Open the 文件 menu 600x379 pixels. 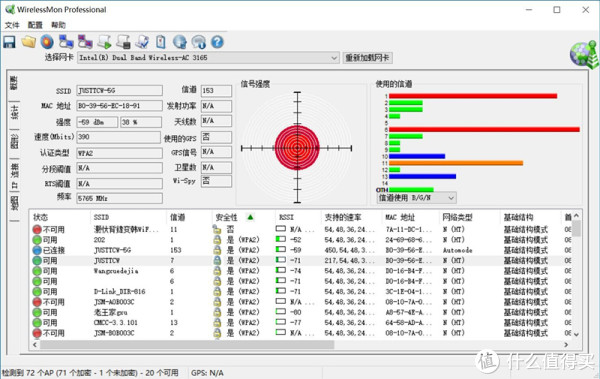(12, 25)
